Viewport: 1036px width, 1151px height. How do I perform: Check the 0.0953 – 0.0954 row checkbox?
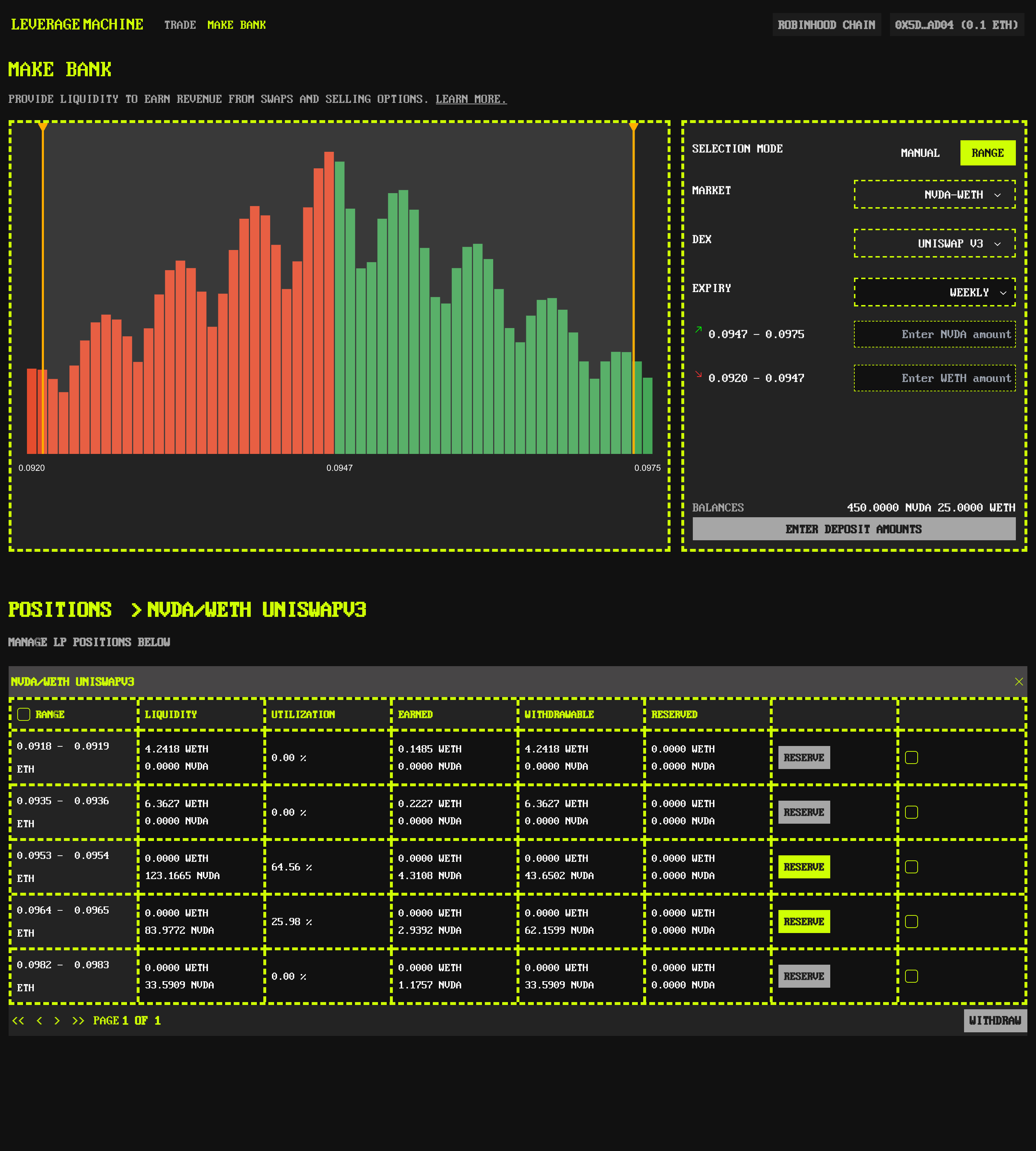point(911,867)
